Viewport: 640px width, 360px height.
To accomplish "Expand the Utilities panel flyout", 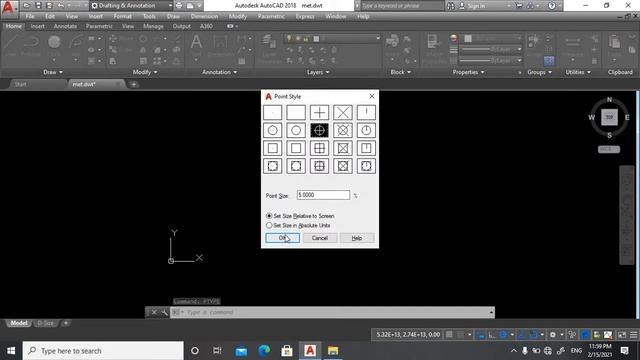I will pyautogui.click(x=578, y=72).
